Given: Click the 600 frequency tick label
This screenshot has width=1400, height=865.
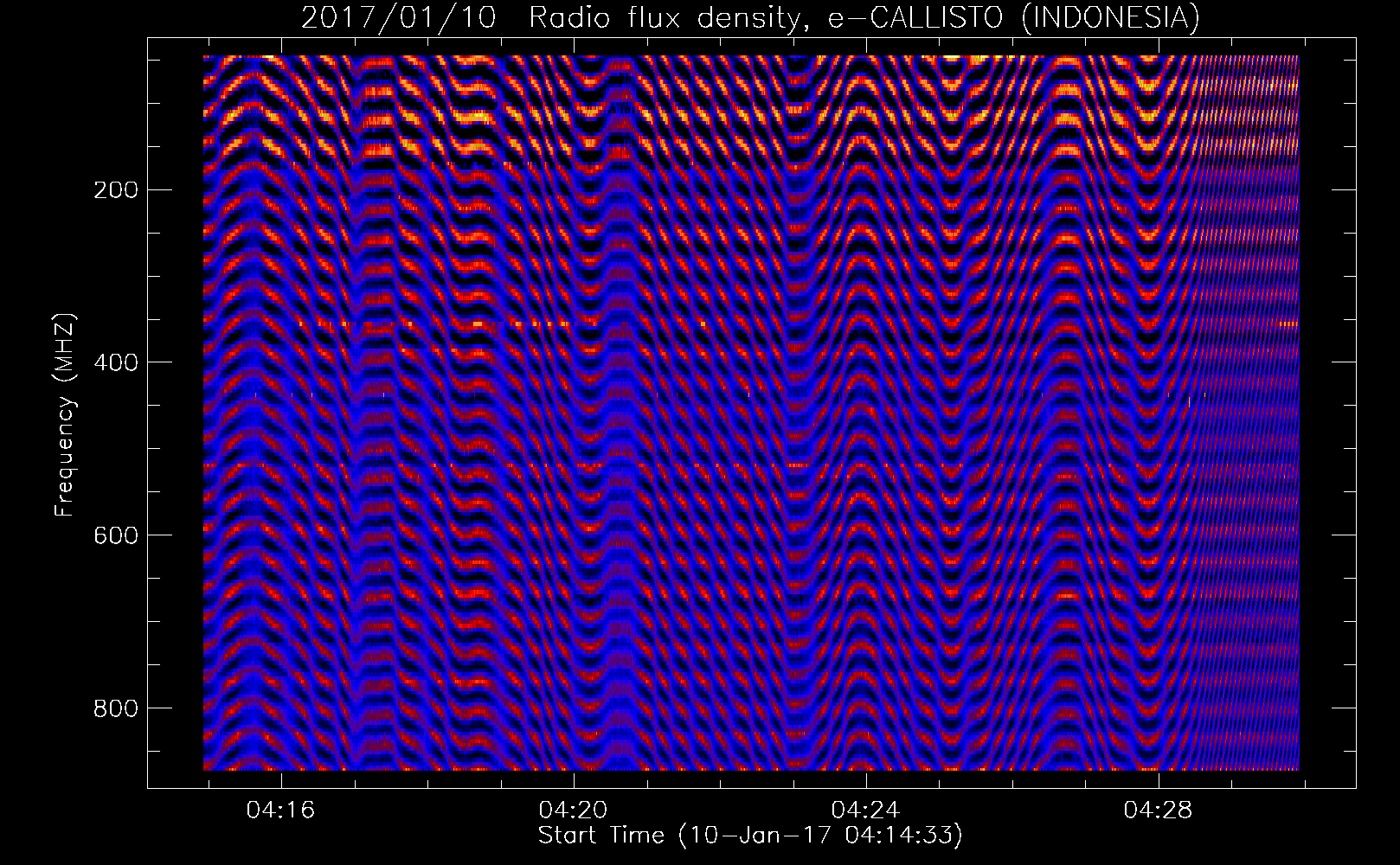Looking at the screenshot, I should pyautogui.click(x=116, y=535).
